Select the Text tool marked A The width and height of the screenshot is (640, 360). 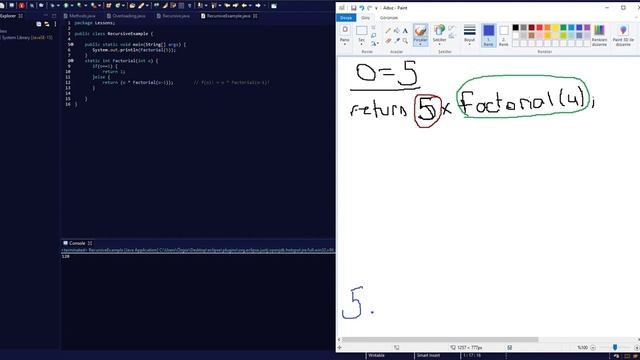[x=405, y=31]
